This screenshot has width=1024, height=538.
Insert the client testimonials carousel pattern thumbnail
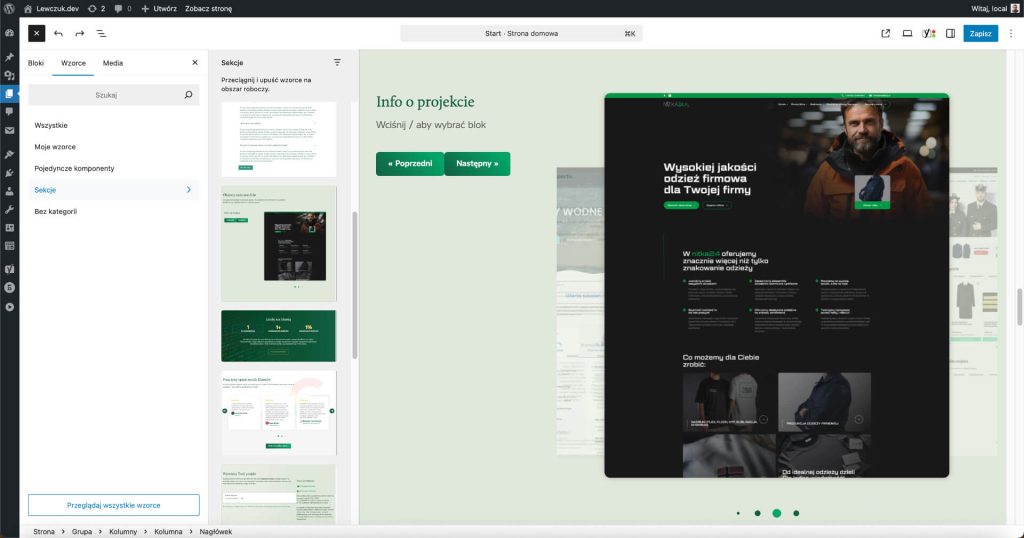click(x=279, y=413)
